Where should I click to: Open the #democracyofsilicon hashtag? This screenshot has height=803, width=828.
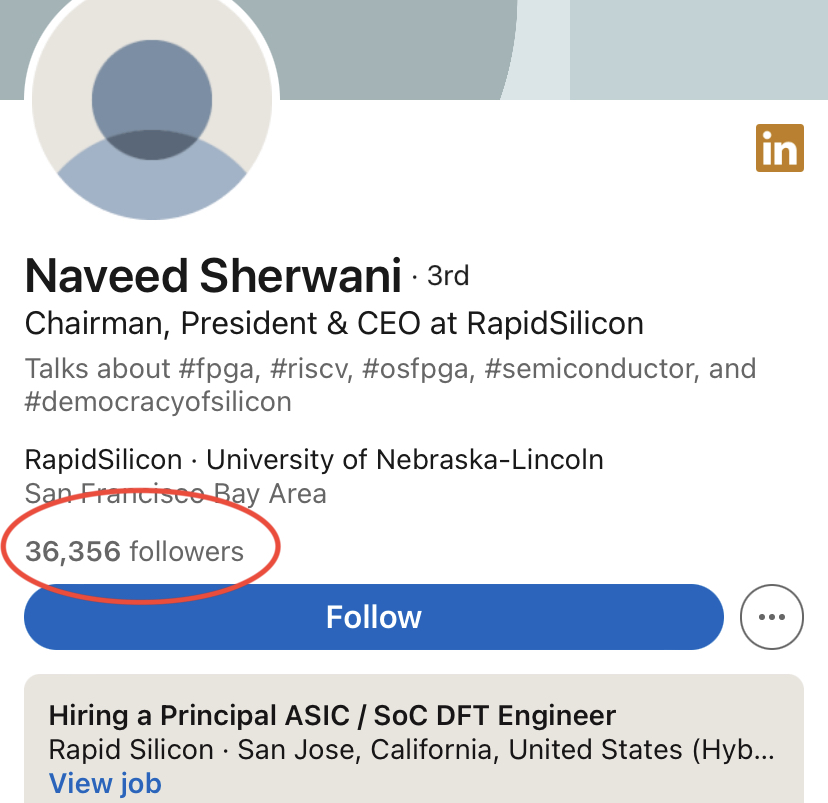pos(158,402)
